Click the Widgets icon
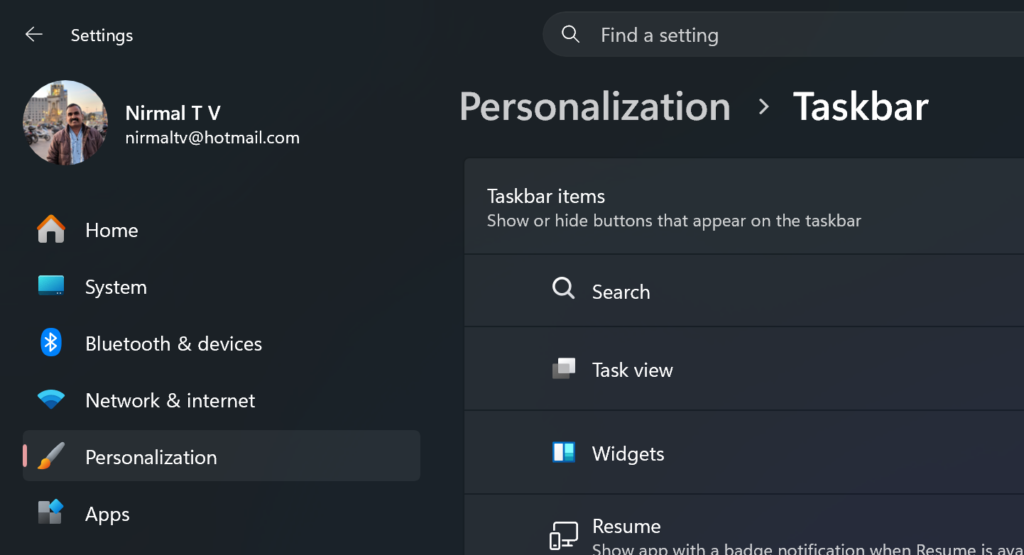Viewport: 1024px width, 555px height. tap(564, 452)
